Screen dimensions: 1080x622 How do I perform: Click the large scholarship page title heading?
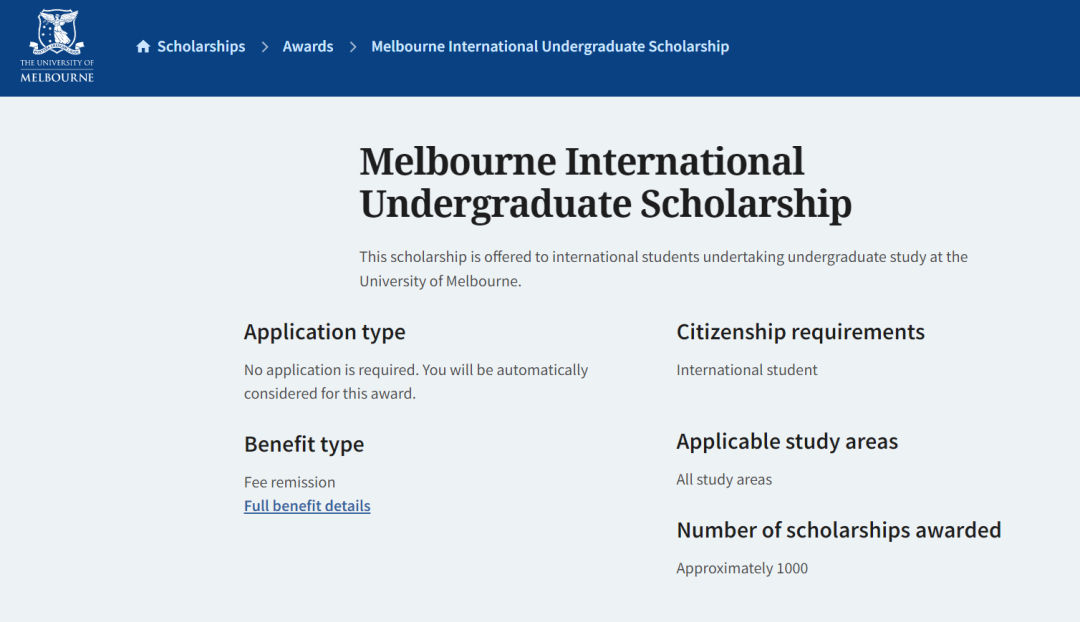coord(605,182)
